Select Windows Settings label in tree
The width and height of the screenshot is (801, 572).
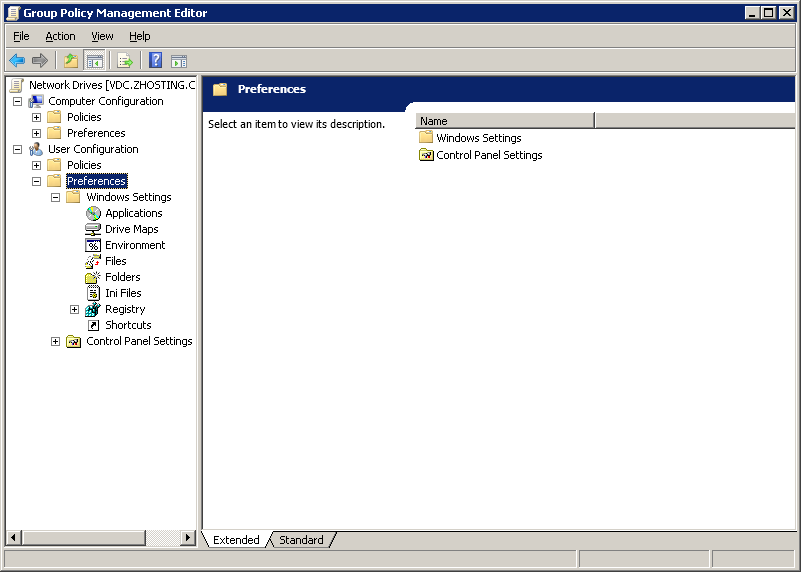[129, 197]
